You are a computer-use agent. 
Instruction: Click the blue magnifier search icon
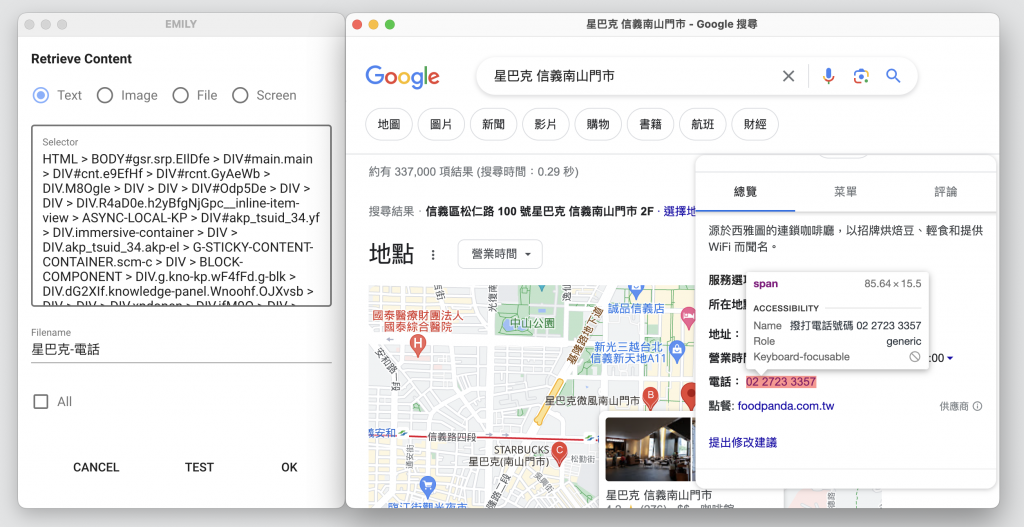pos(893,76)
